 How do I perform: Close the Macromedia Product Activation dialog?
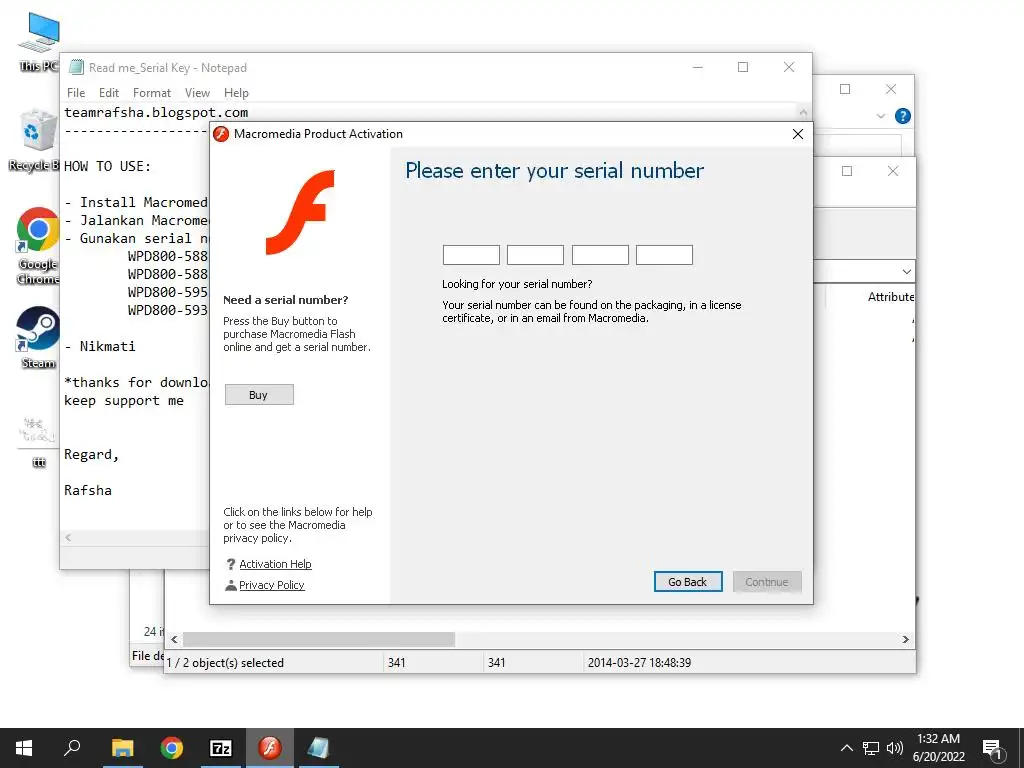(797, 134)
